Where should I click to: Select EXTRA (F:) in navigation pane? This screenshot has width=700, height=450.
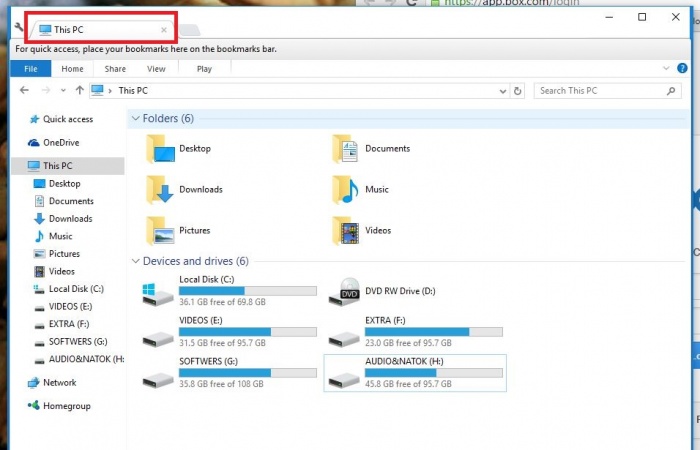pyautogui.click(x=62, y=324)
